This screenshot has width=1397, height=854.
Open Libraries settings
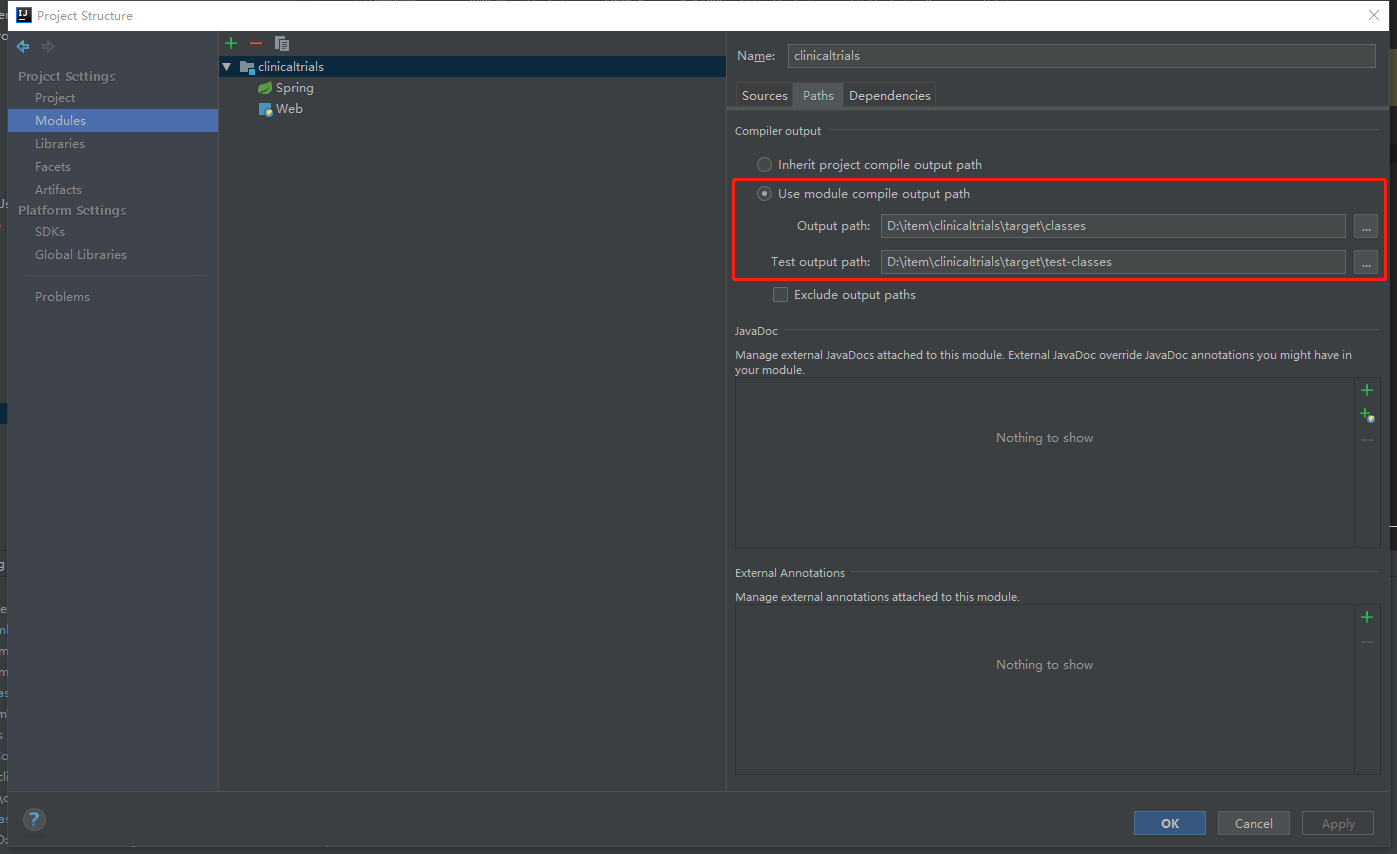pos(60,143)
